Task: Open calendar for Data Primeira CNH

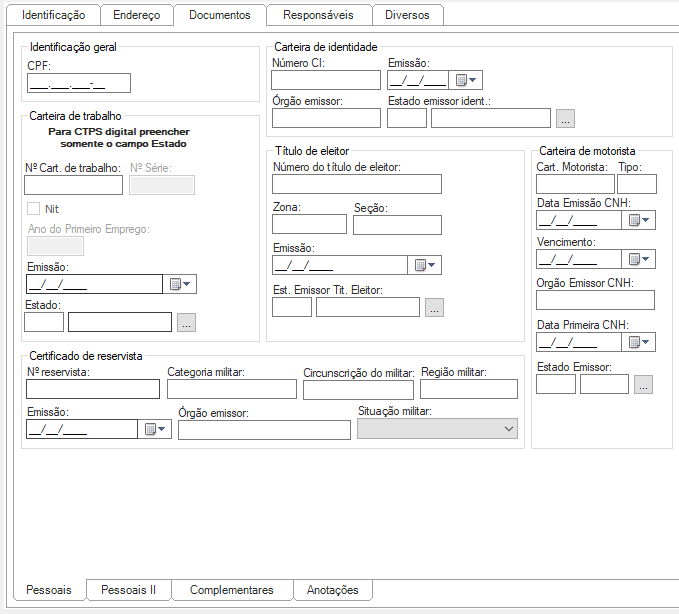Action: (640, 342)
